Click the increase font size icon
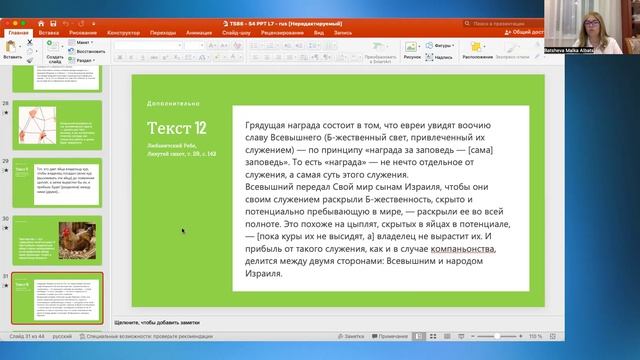Image resolution: width=640 pixels, height=360 pixels. click(212, 46)
